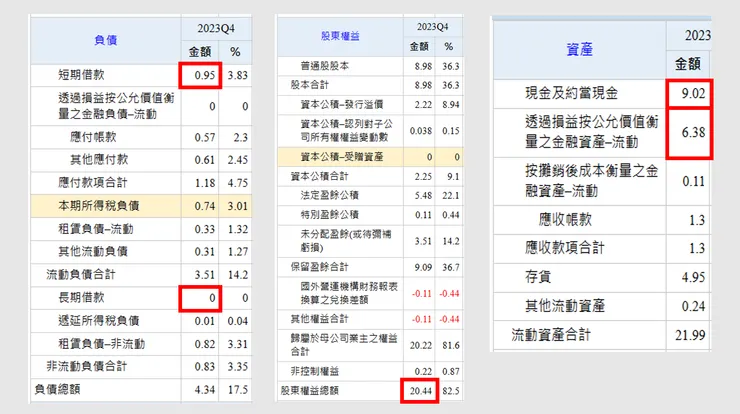Click the 股東權益總額 row label
The image size is (740, 414).
click(310, 391)
